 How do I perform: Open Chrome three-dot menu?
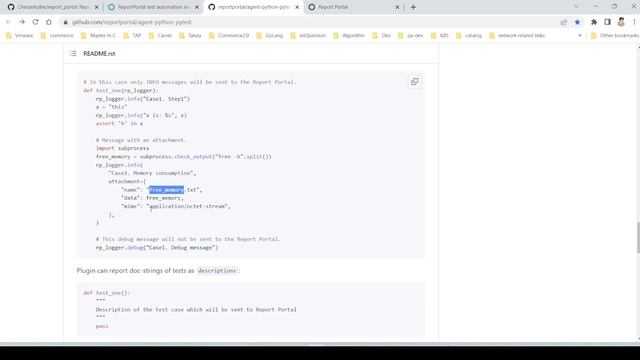pyautogui.click(x=634, y=22)
